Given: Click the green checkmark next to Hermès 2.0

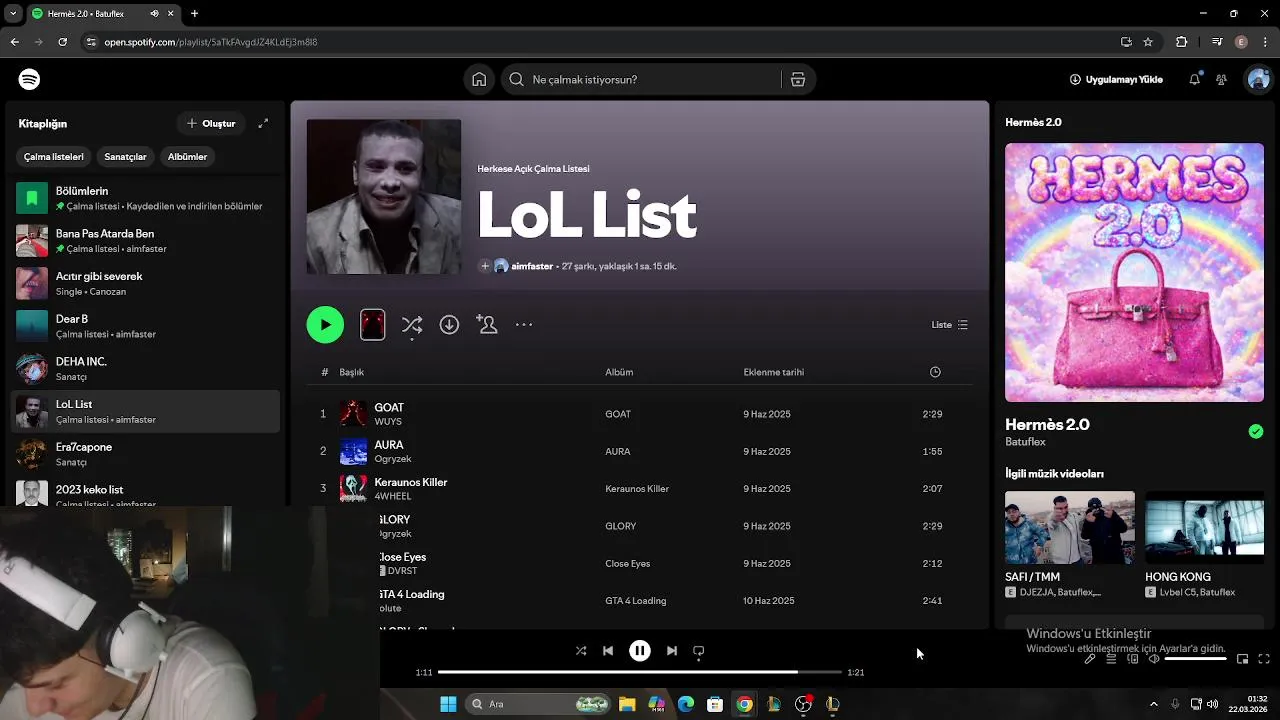Looking at the screenshot, I should (x=1256, y=431).
